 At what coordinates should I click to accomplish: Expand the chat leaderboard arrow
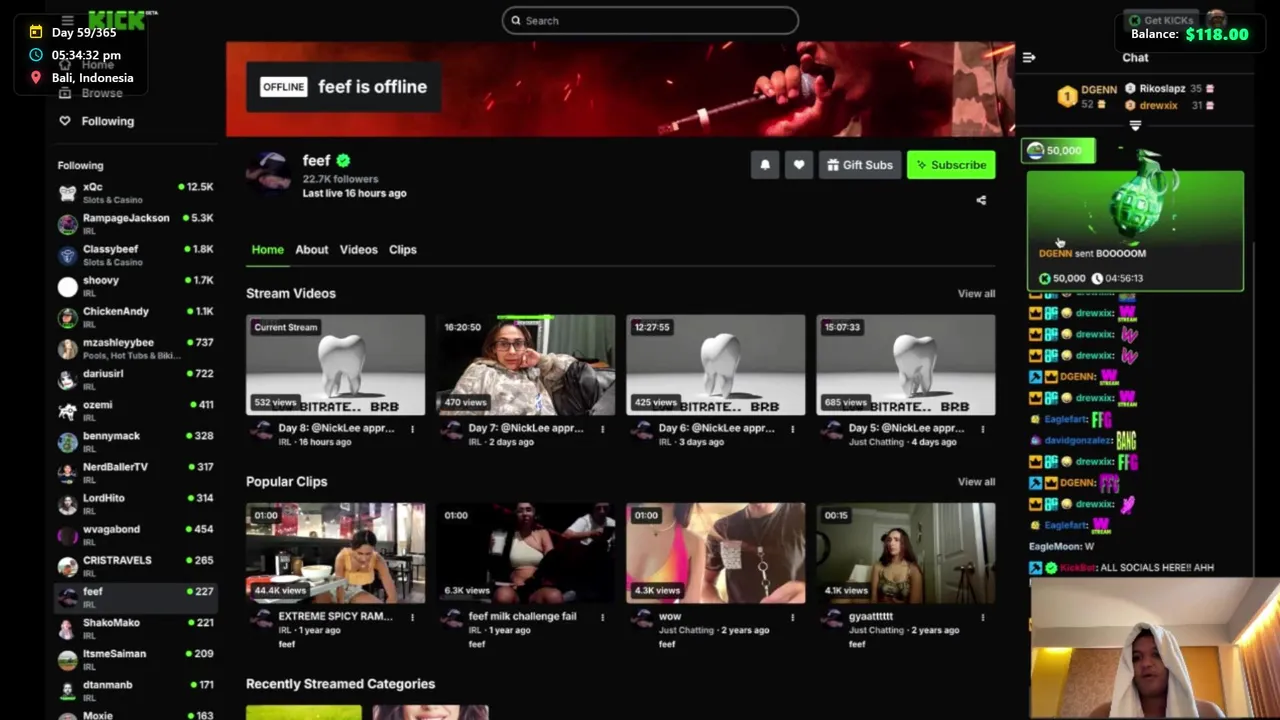[x=1135, y=125]
